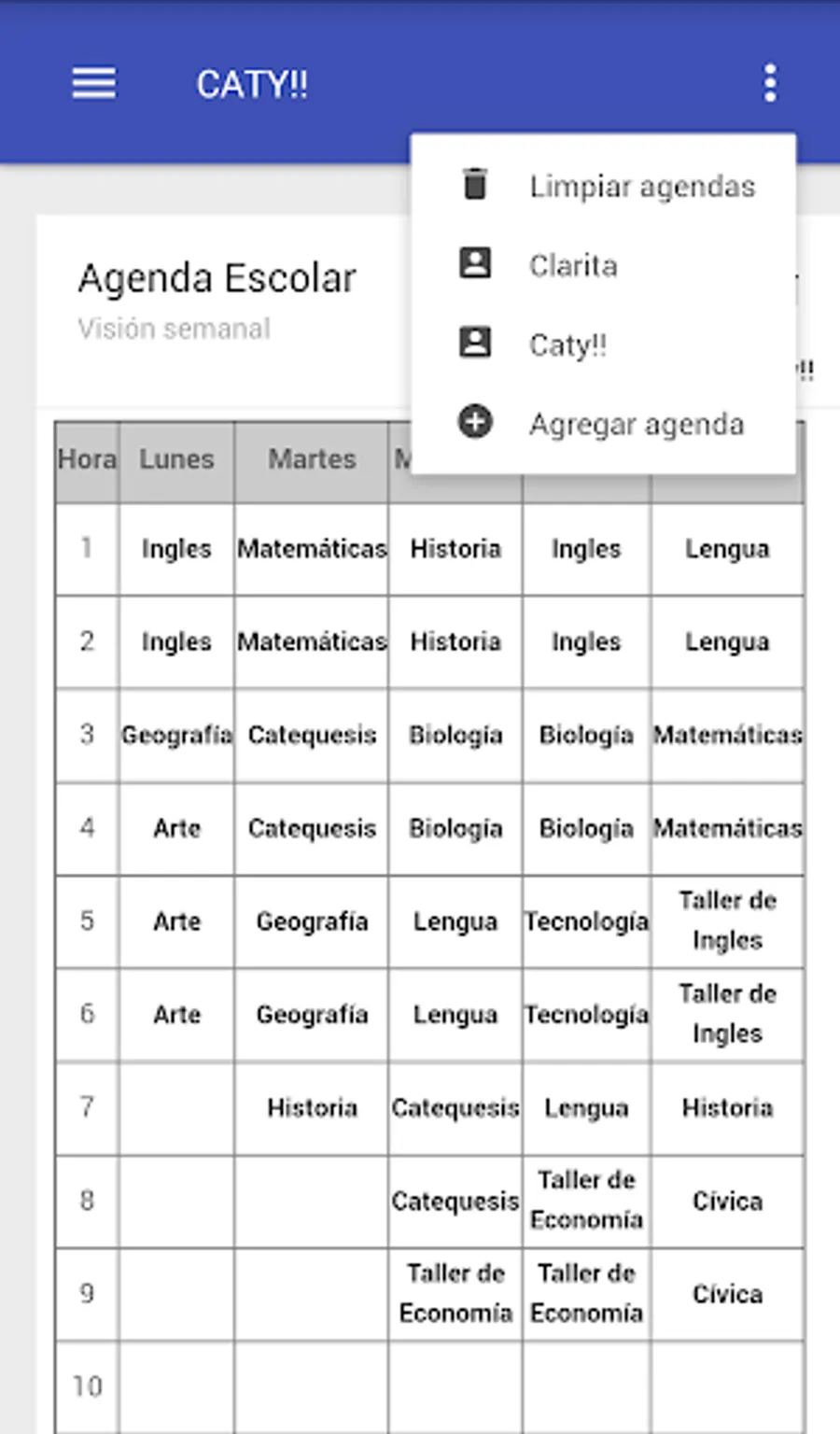840x1434 pixels.
Task: Click the profile icon beside Caty!!
Action: (475, 343)
